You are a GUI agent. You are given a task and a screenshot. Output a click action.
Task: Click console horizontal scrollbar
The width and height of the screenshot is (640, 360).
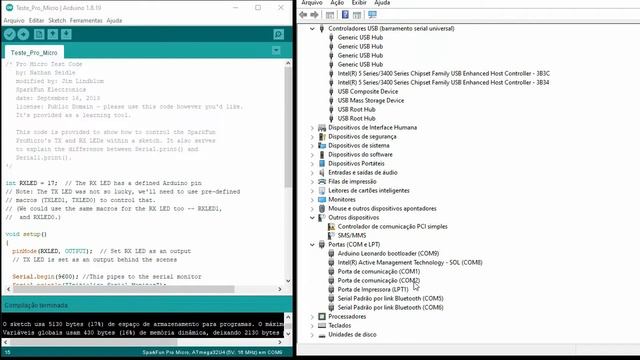(93, 342)
